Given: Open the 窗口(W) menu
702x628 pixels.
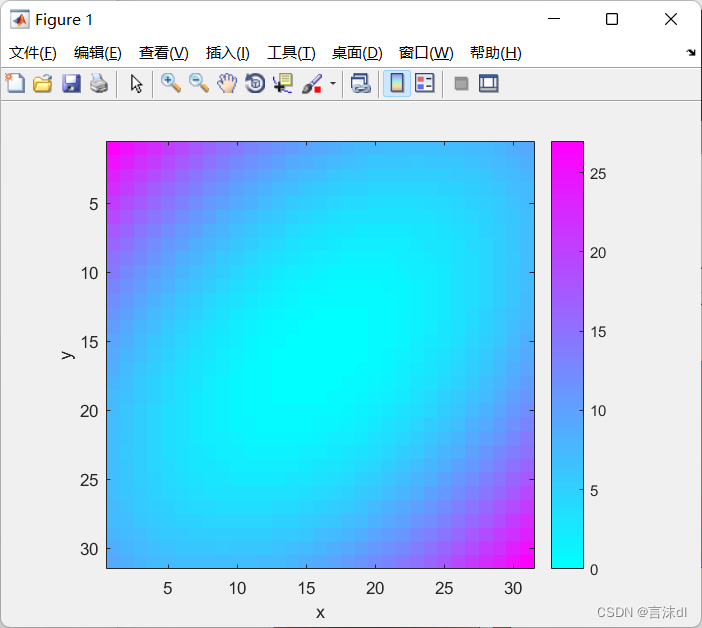Looking at the screenshot, I should pos(426,53).
